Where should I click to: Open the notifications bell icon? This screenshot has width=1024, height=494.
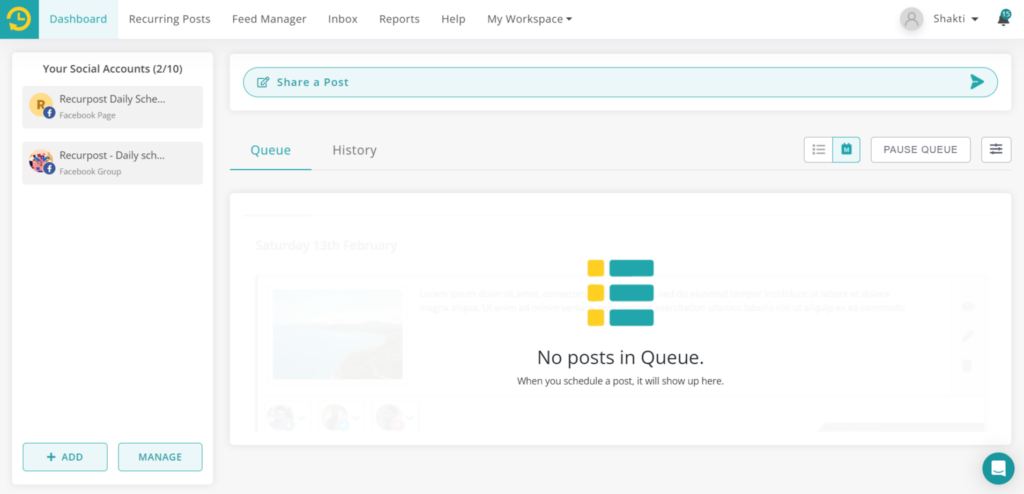(x=1004, y=18)
